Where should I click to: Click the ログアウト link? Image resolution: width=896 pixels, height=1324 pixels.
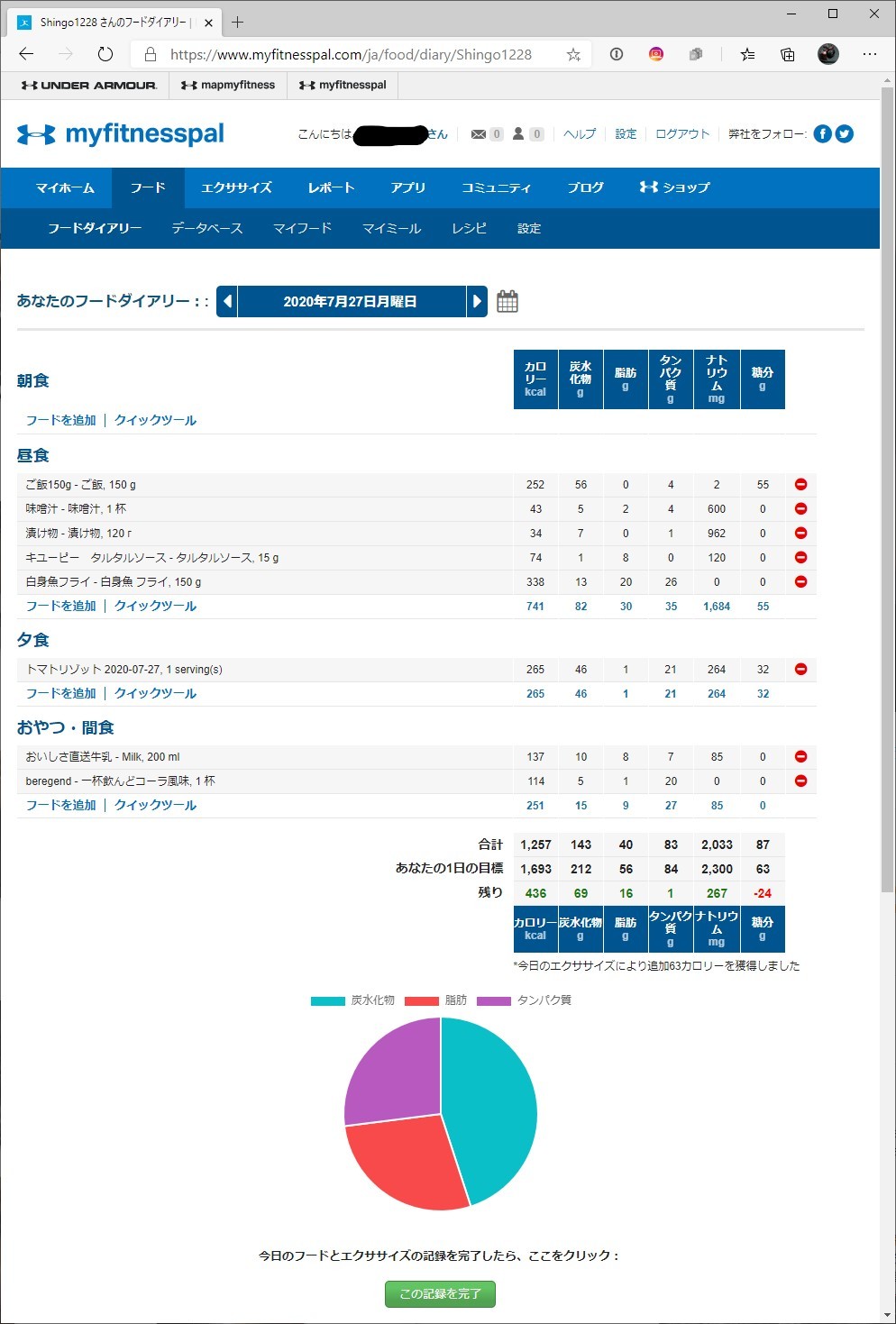coord(682,134)
